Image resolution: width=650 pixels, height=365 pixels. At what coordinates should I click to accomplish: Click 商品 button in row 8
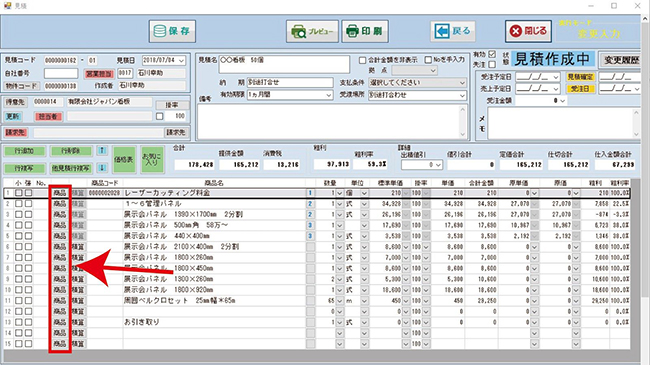(x=60, y=268)
